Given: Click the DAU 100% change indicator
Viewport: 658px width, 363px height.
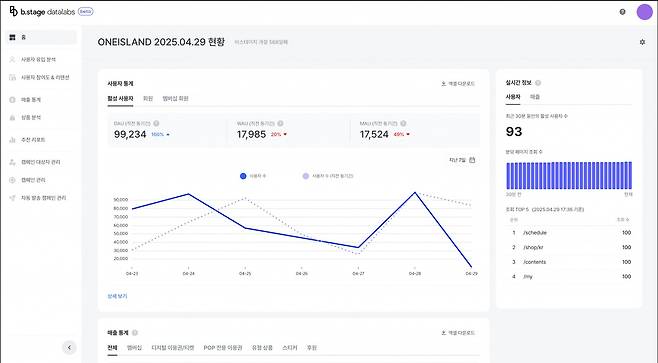Looking at the screenshot, I should 160,135.
